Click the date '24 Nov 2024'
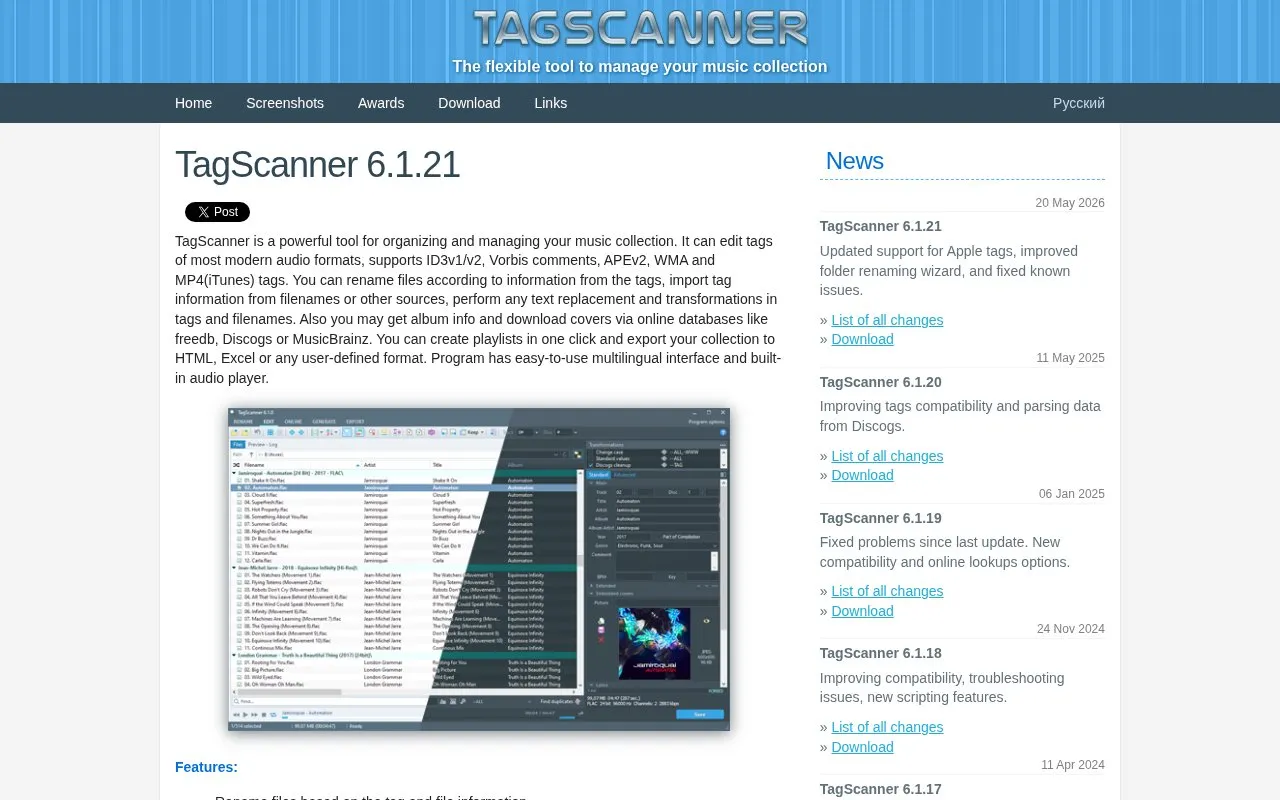This screenshot has width=1280, height=800. (1071, 629)
